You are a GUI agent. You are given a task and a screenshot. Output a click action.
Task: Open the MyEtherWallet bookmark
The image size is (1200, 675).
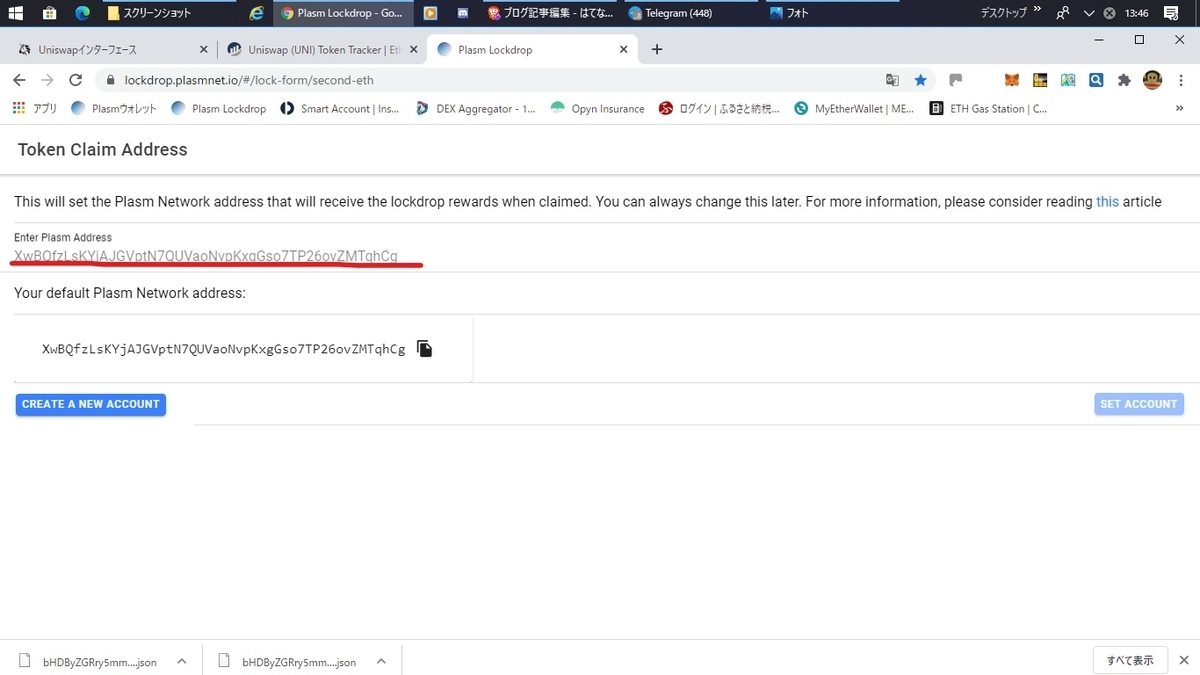point(854,108)
